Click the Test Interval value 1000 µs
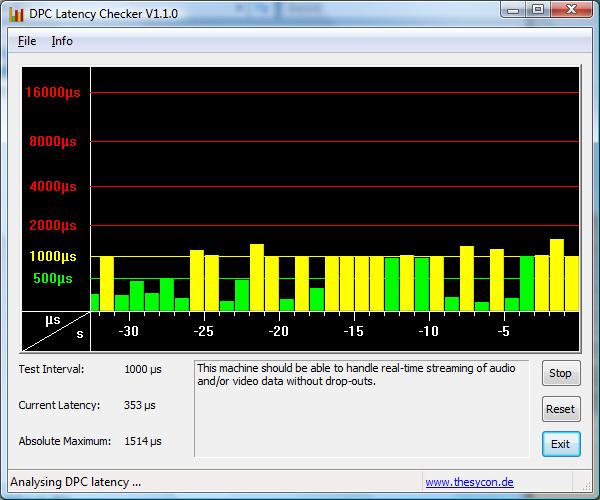The width and height of the screenshot is (600, 500). [142, 369]
